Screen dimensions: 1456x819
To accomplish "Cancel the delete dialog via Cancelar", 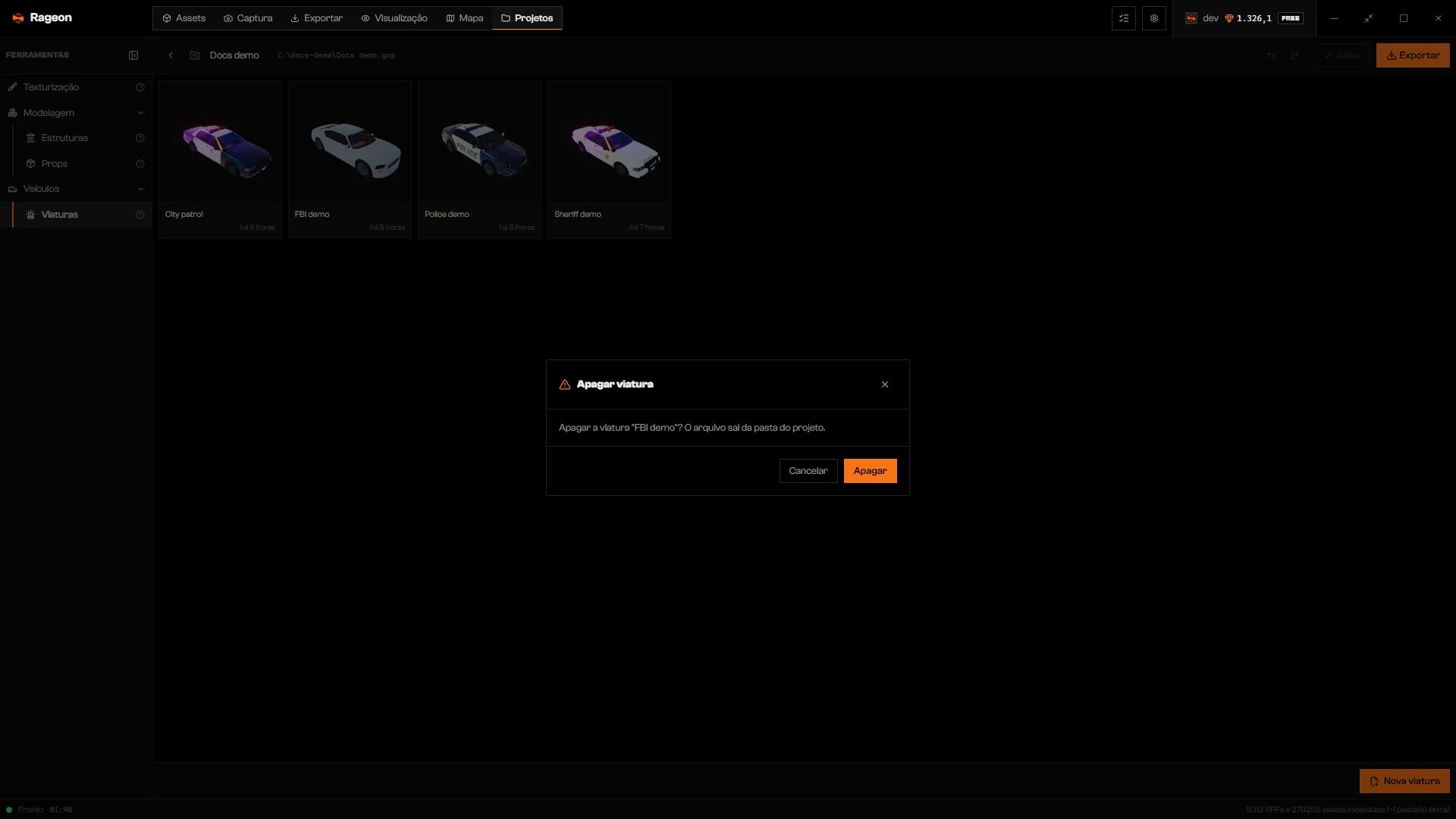I will point(808,471).
